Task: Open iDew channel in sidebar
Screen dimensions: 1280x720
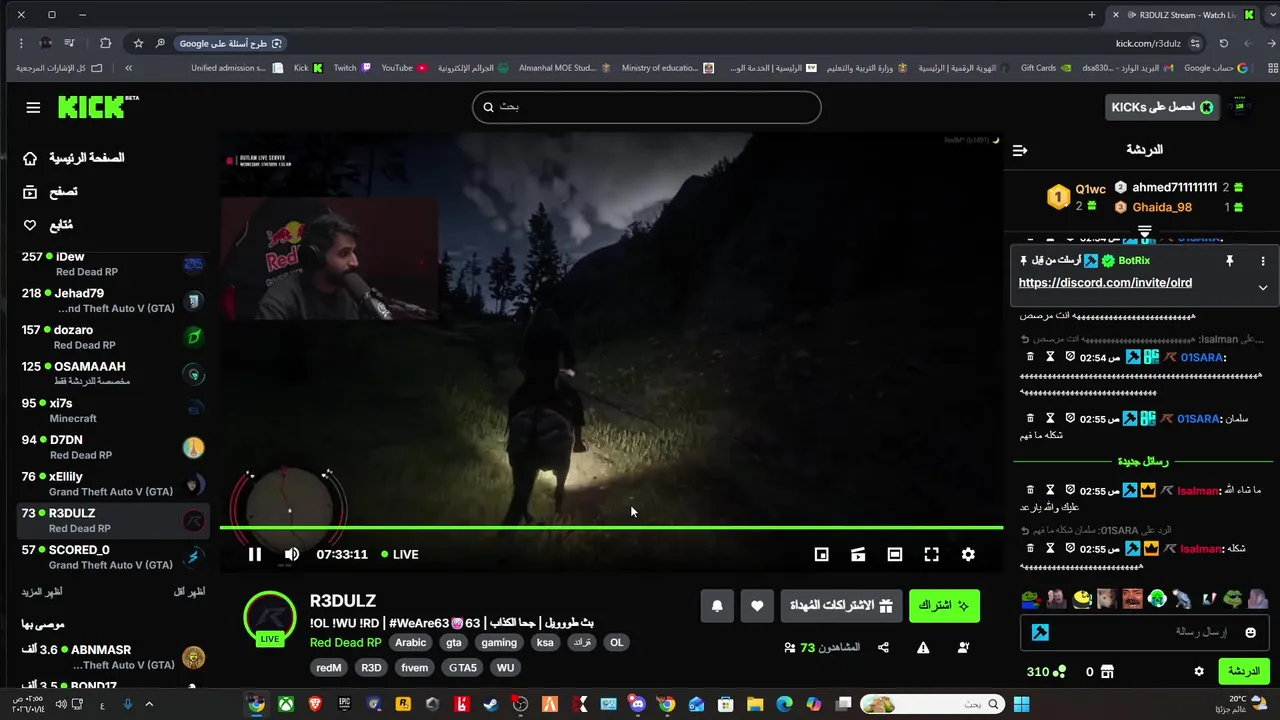Action: tap(112, 264)
